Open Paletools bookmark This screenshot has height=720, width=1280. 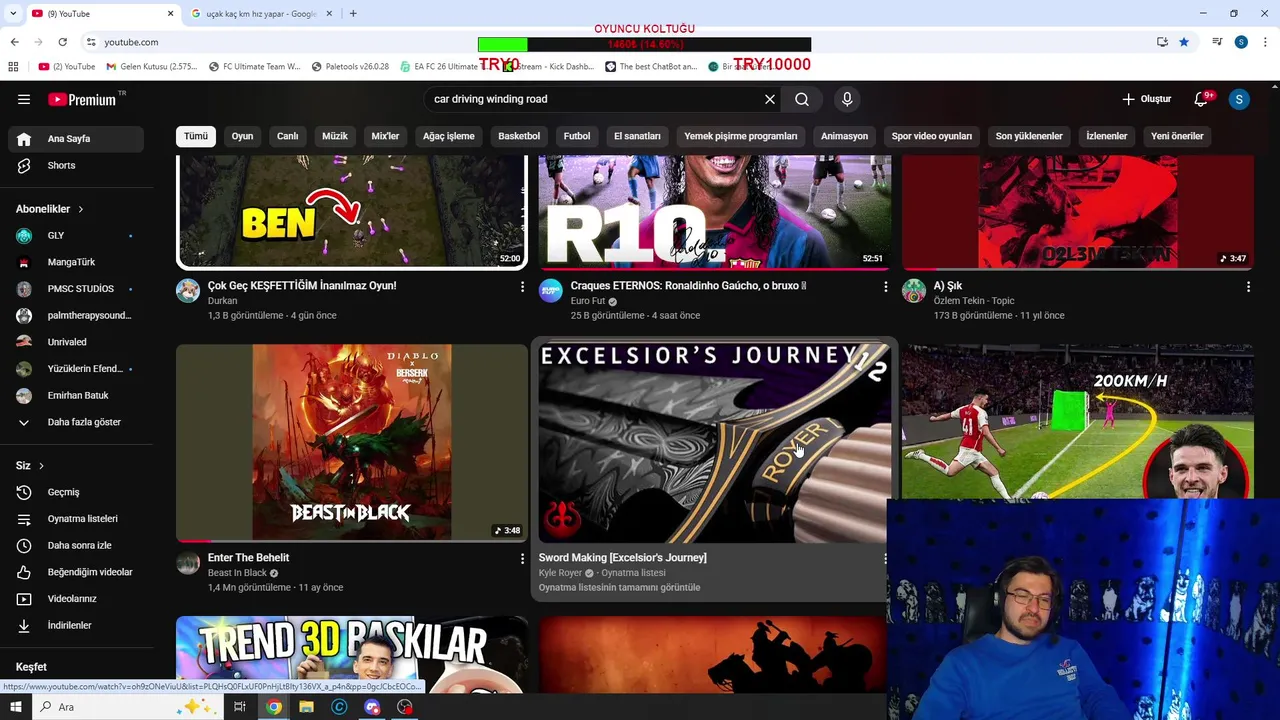click(350, 67)
